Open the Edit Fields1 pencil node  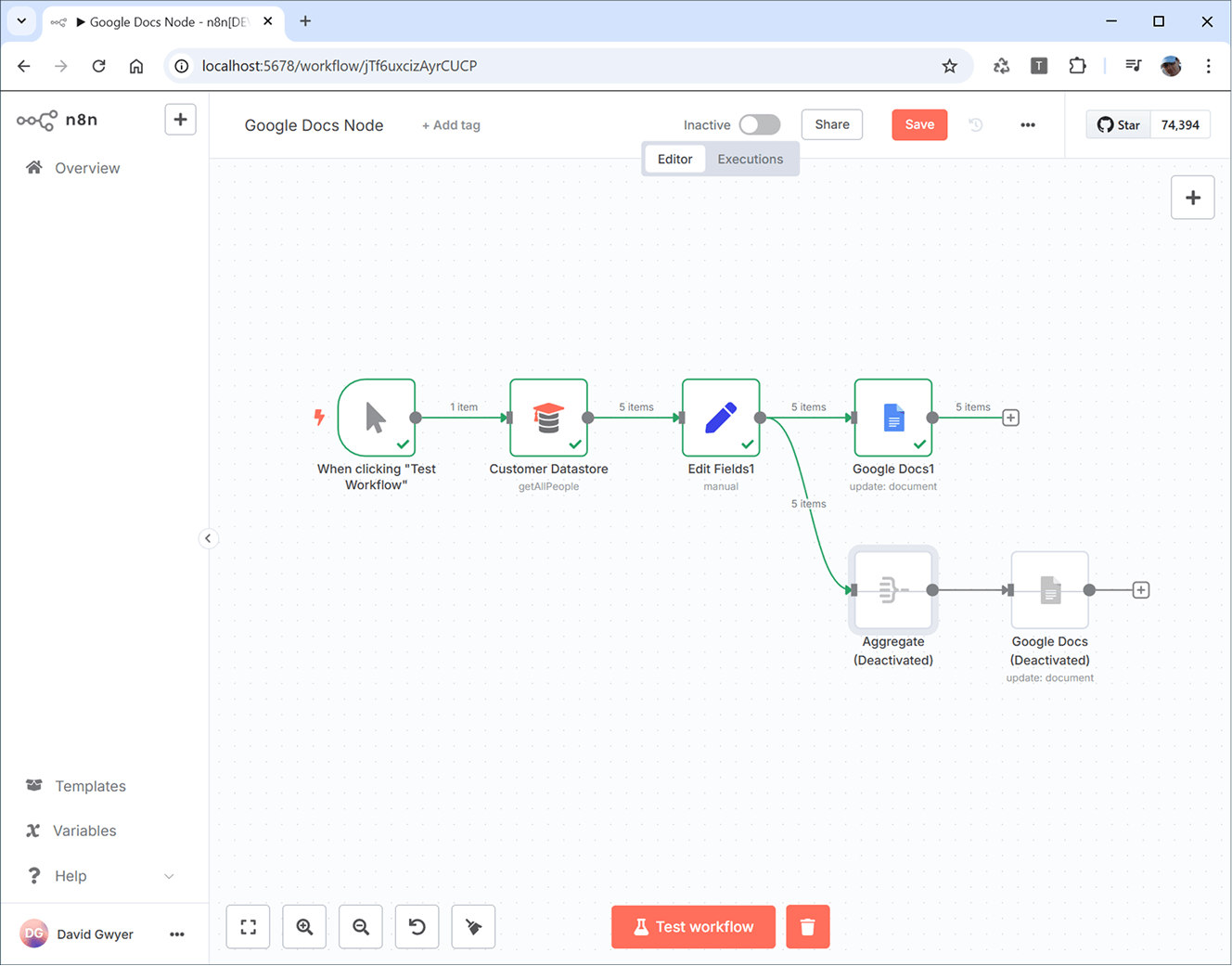721,418
